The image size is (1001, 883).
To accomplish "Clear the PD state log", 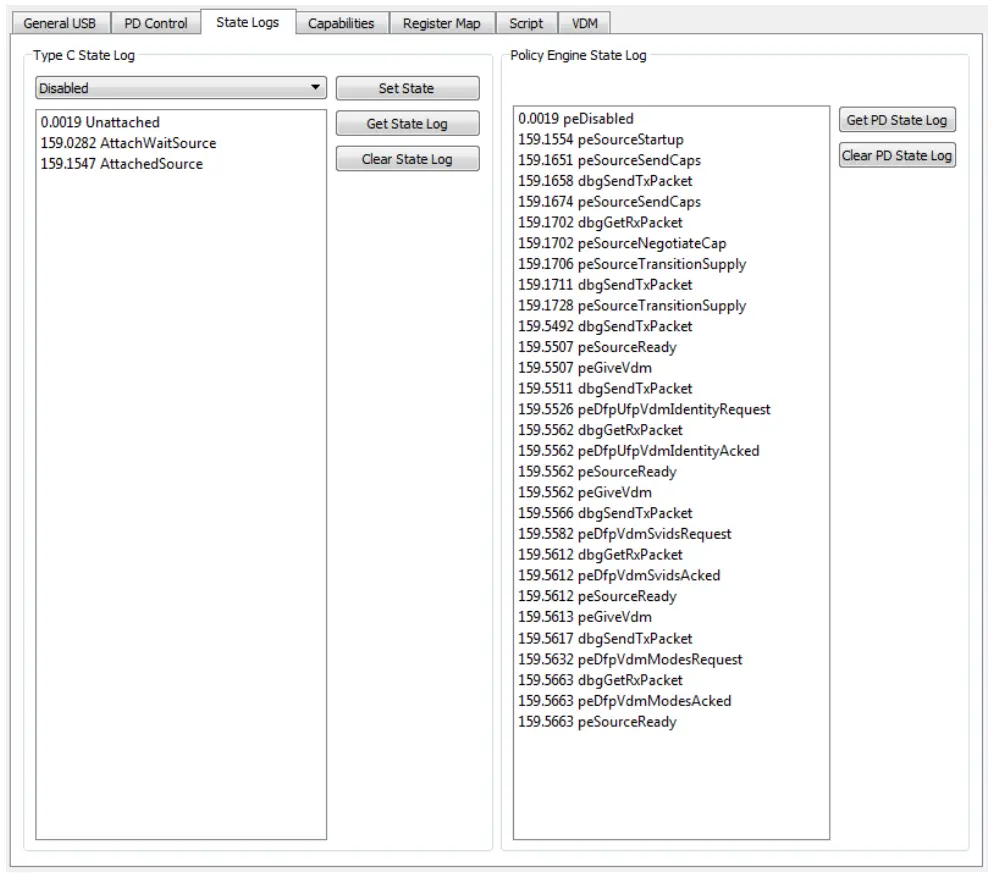I will [x=896, y=155].
